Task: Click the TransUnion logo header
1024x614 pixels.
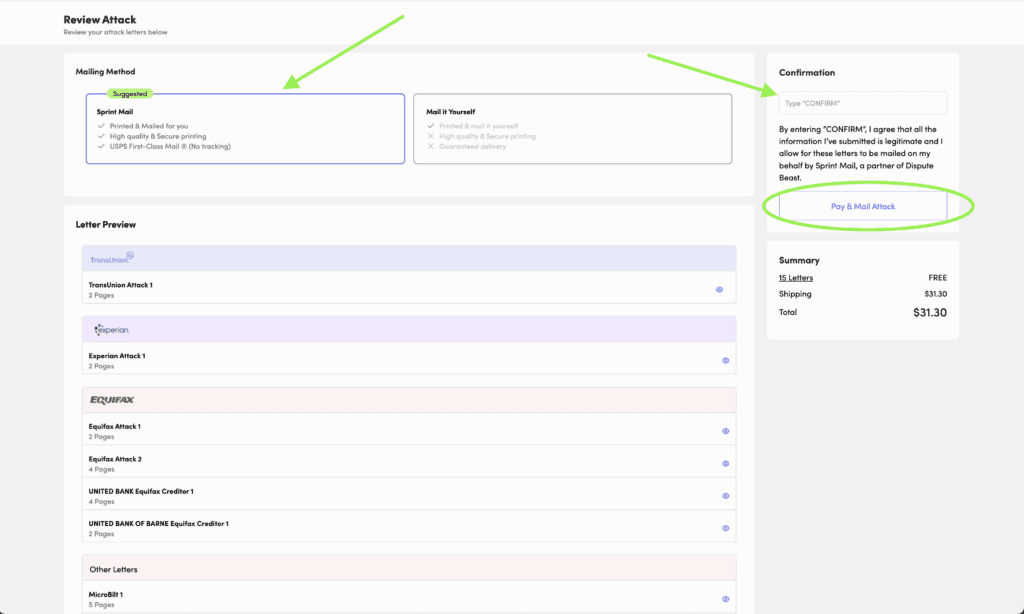Action: pyautogui.click(x=111, y=258)
